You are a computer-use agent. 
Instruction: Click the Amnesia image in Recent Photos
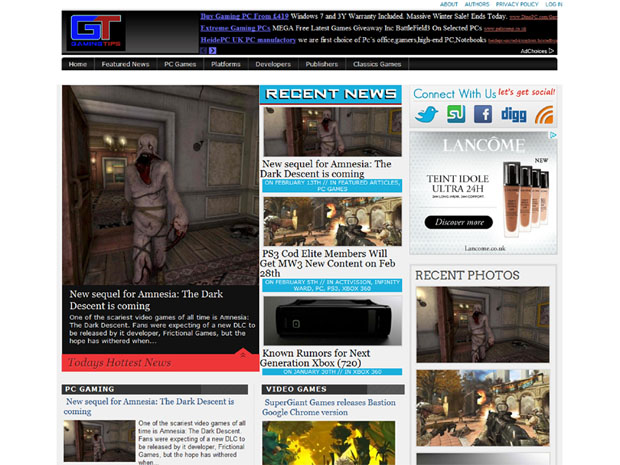point(482,324)
